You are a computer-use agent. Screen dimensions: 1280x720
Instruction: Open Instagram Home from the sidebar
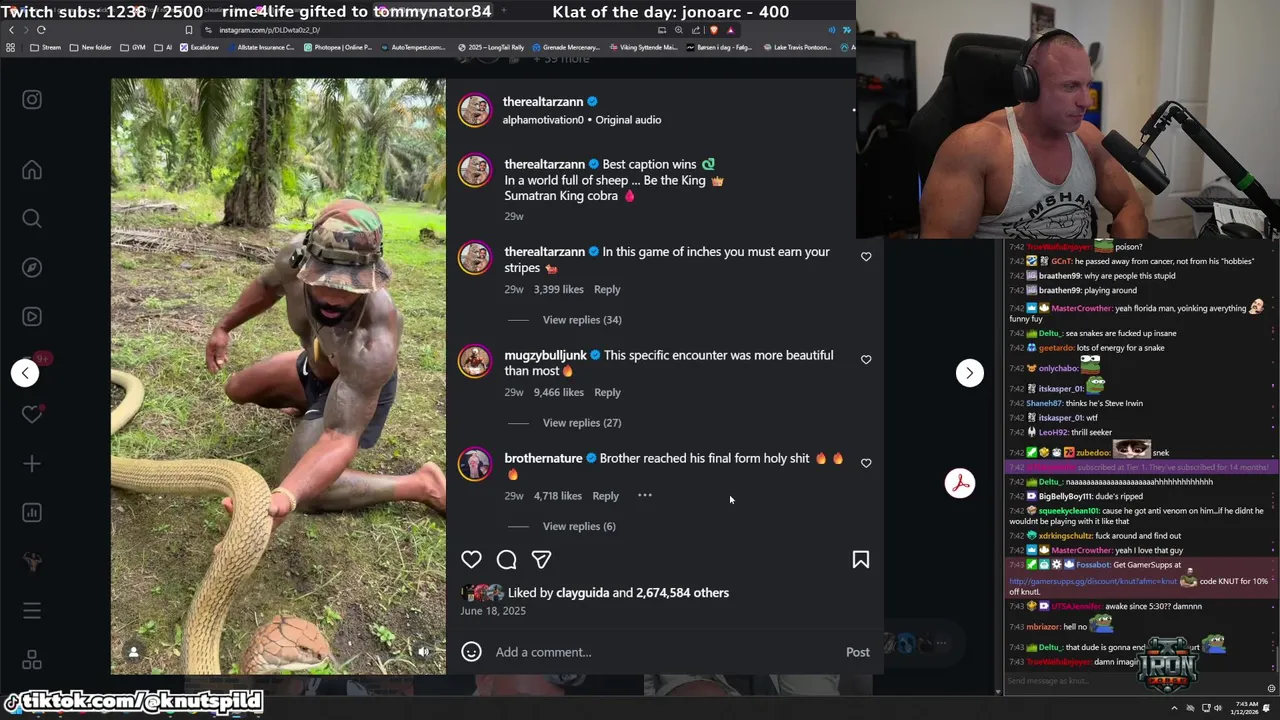(32, 170)
